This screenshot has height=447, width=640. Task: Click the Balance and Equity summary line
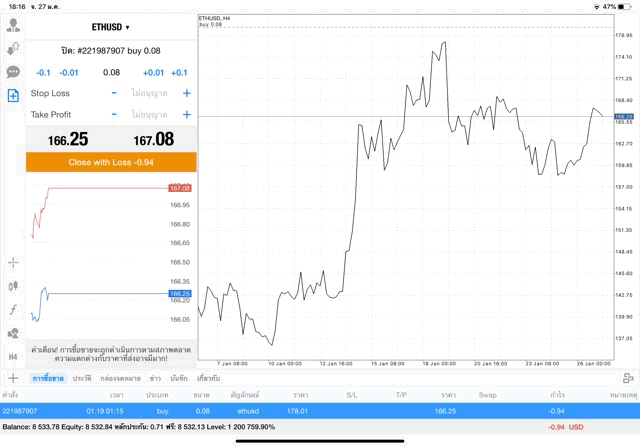click(x=138, y=427)
